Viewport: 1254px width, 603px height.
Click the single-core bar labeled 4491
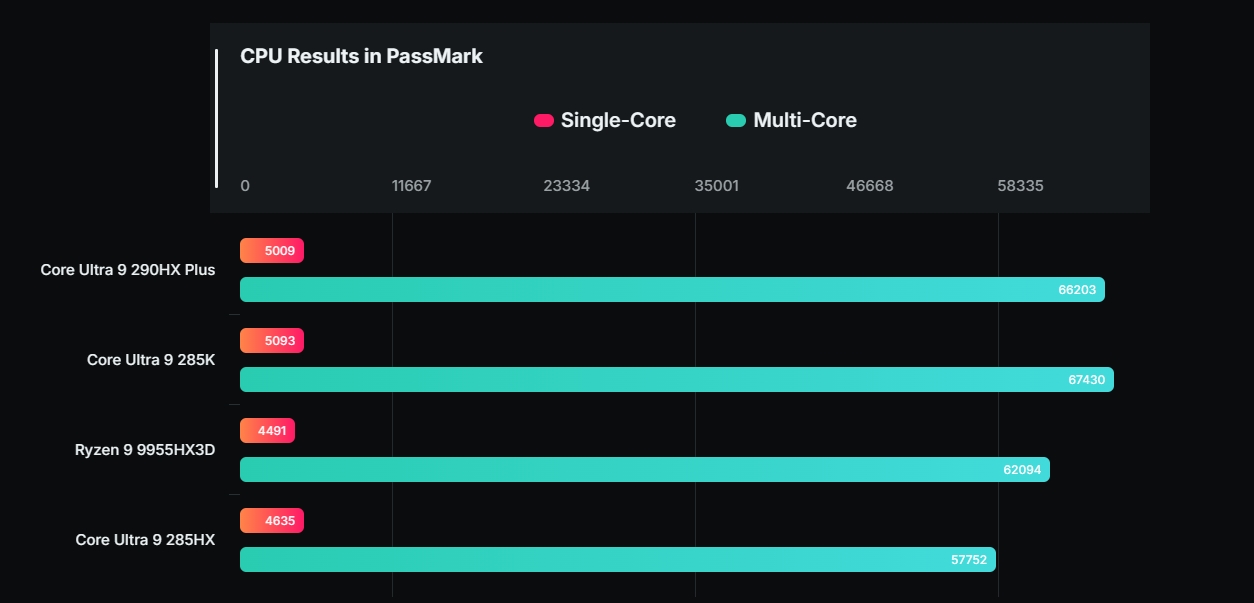[x=267, y=430]
